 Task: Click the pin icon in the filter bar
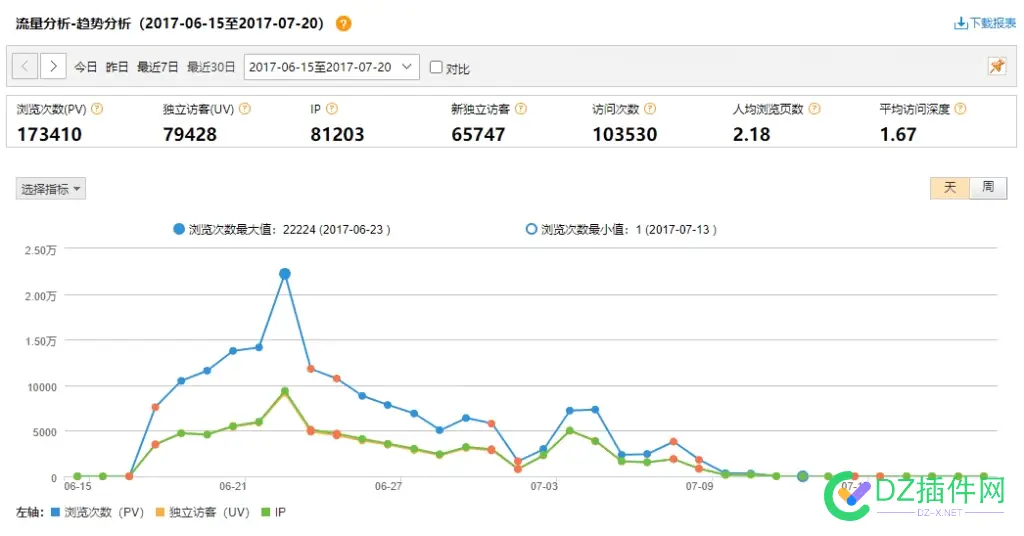[997, 66]
